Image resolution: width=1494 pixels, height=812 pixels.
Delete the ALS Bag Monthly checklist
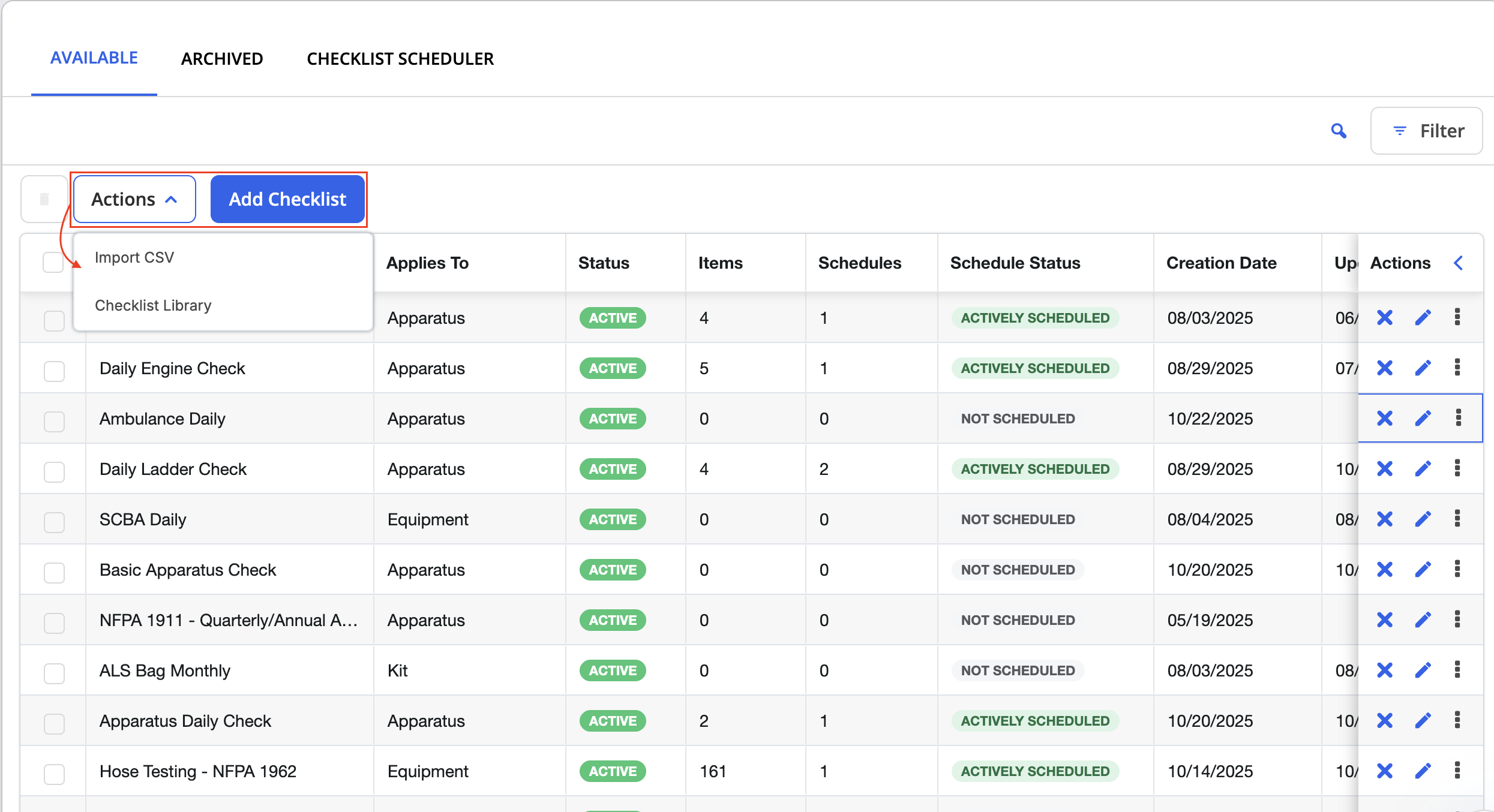click(x=1385, y=670)
